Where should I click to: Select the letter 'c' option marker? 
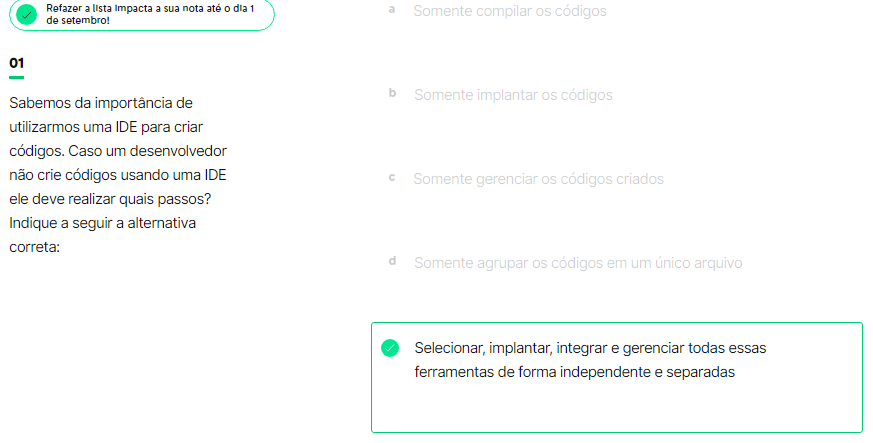pyautogui.click(x=391, y=177)
